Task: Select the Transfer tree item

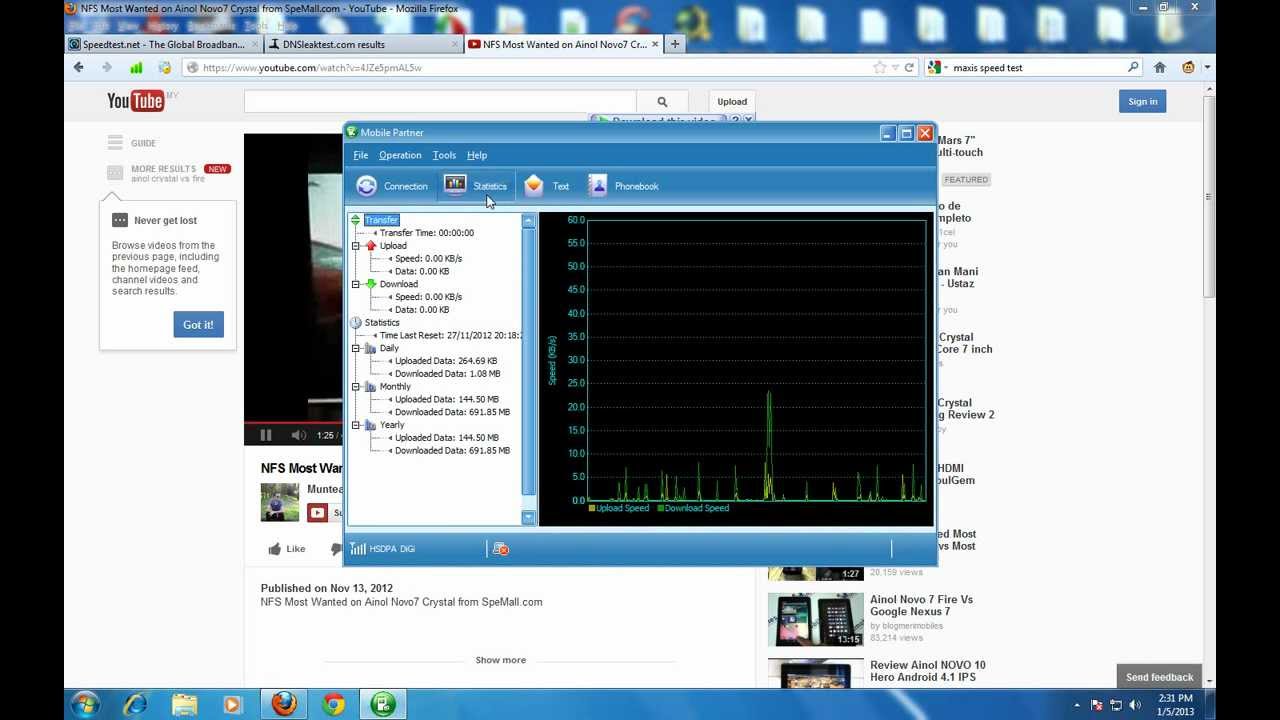Action: [381, 220]
